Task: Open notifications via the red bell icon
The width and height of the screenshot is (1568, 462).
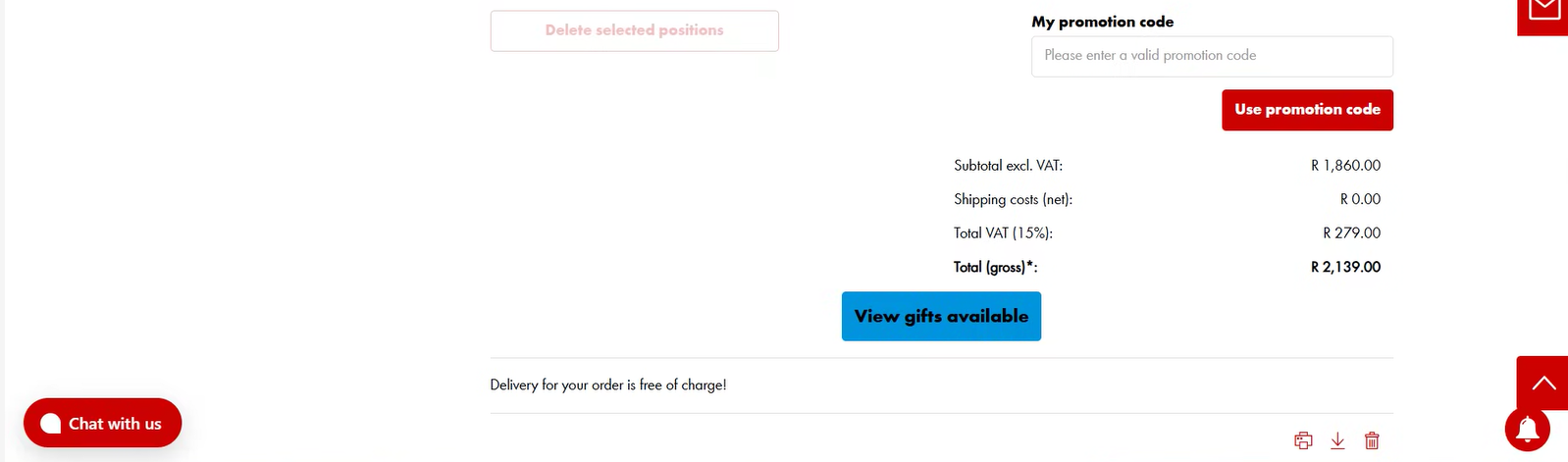Action: pyautogui.click(x=1528, y=429)
